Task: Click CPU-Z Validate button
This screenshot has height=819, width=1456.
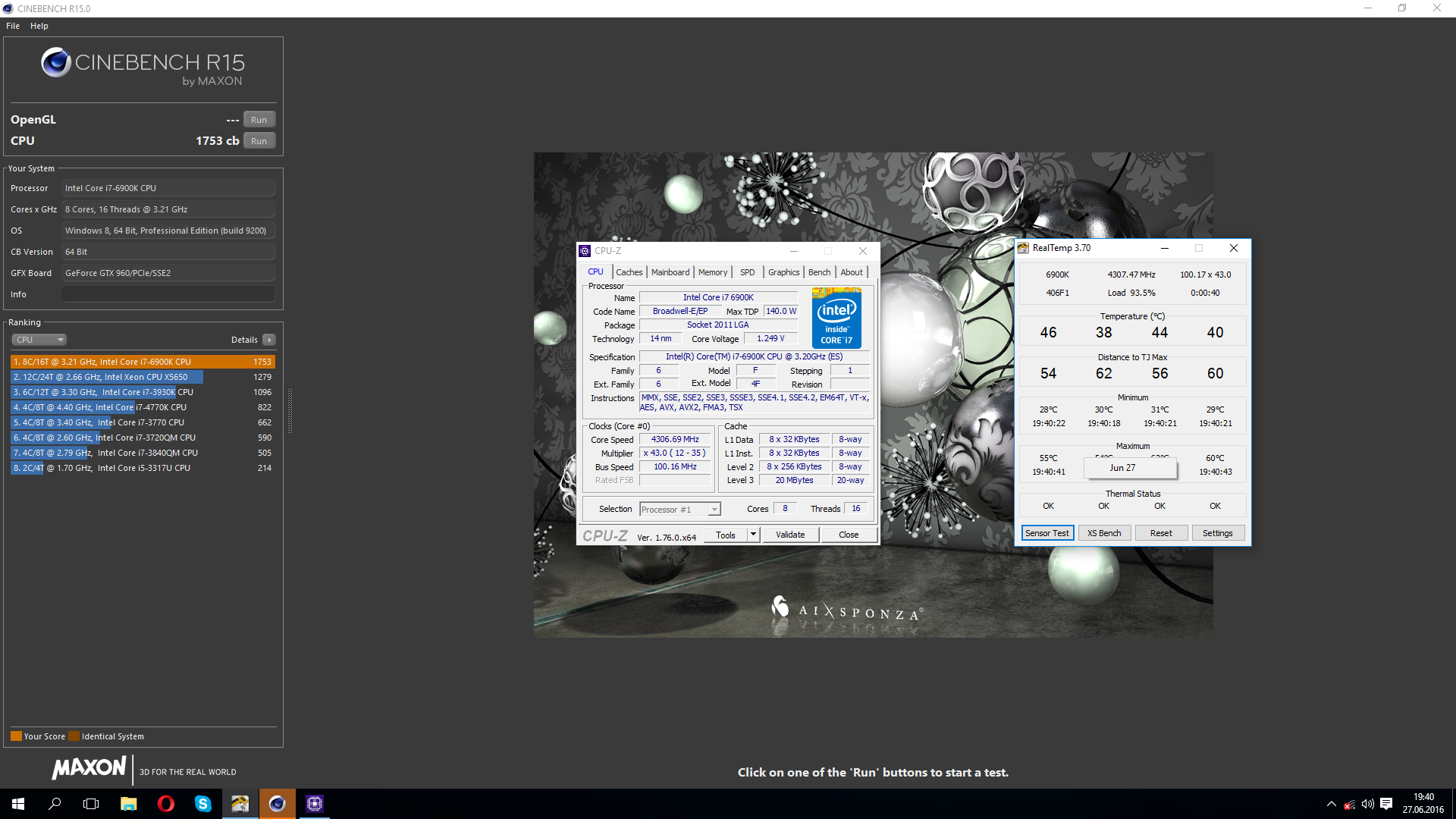Action: (790, 535)
